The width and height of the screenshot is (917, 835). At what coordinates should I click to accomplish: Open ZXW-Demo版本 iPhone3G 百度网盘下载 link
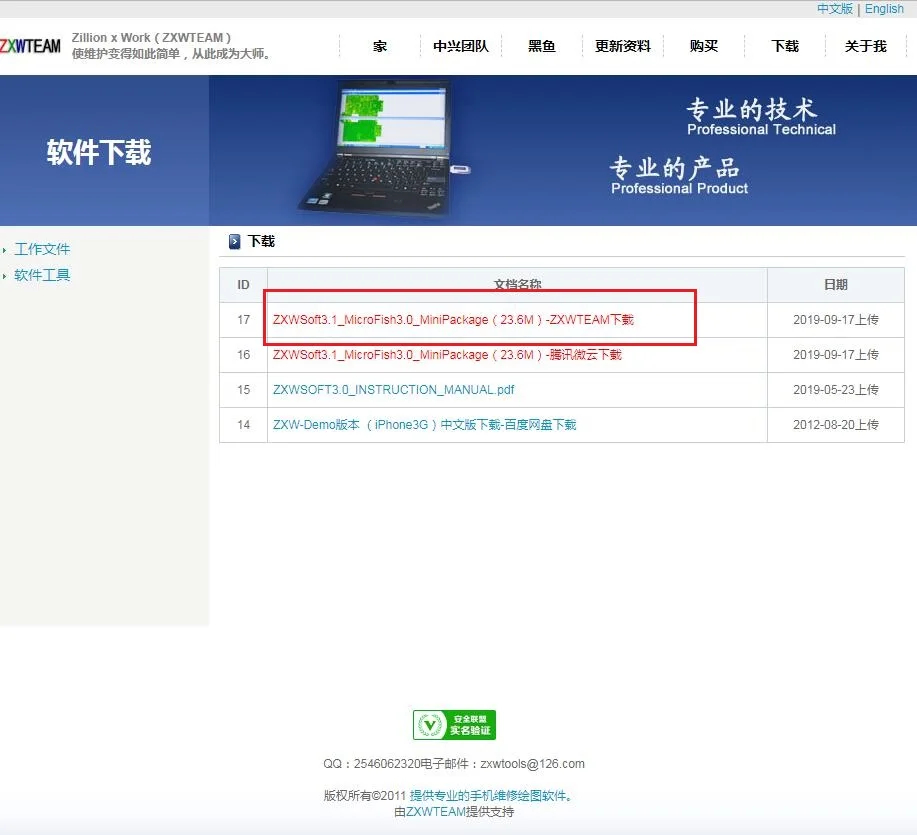pyautogui.click(x=425, y=425)
